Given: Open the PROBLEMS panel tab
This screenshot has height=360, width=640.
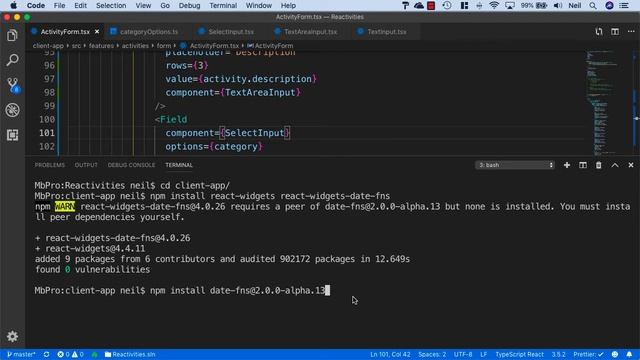Looking at the screenshot, I should coord(49,165).
